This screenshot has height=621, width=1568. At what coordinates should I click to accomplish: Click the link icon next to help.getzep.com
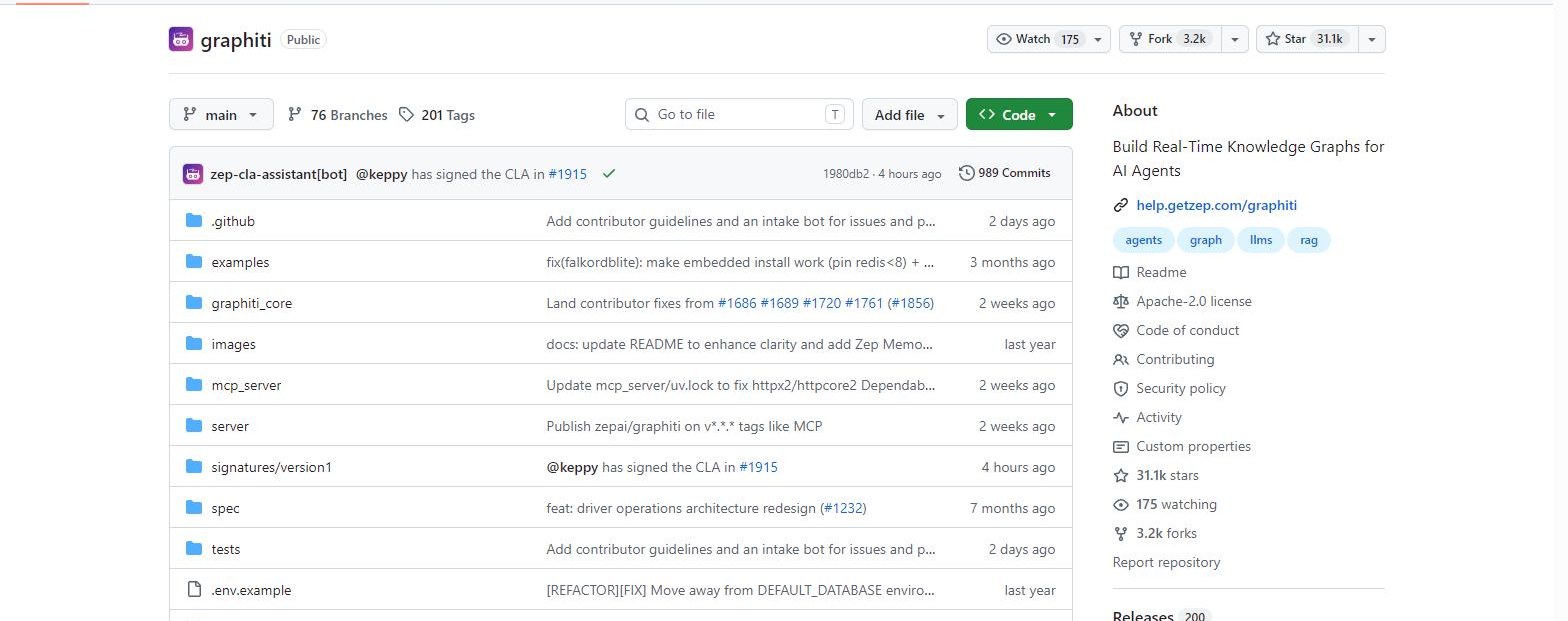[x=1121, y=206]
